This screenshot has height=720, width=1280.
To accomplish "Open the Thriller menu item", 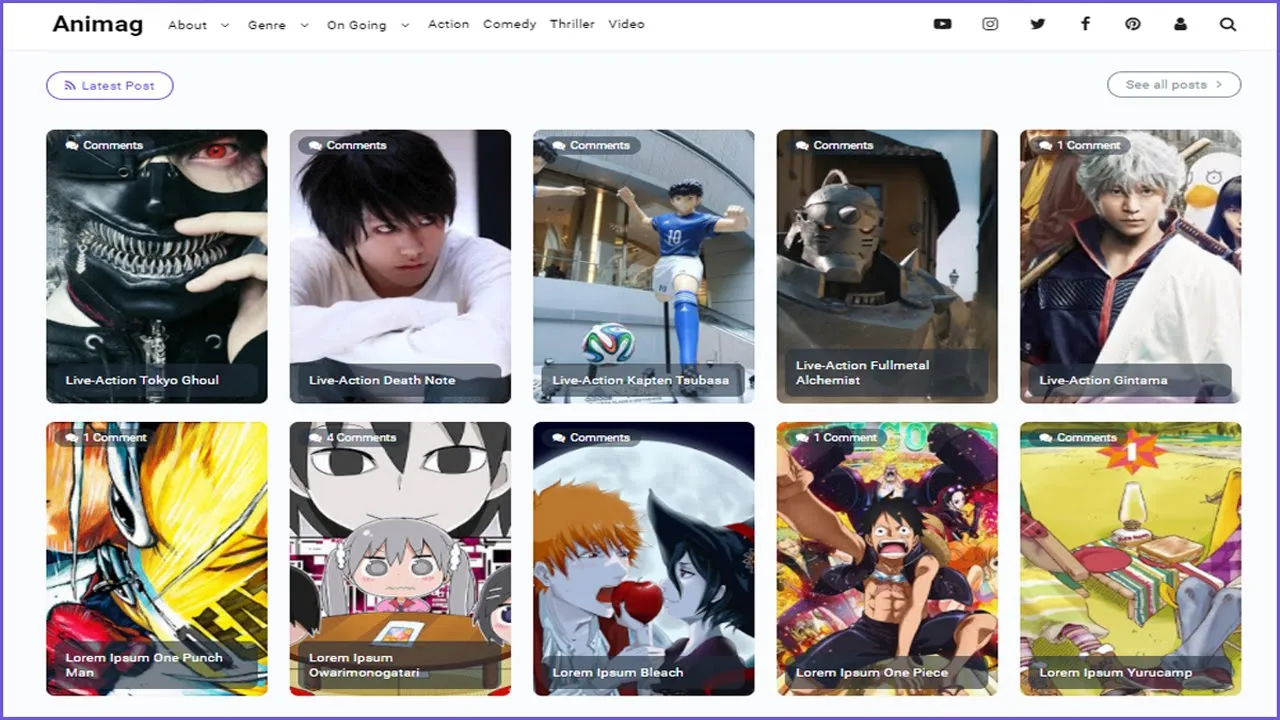I will click(572, 24).
